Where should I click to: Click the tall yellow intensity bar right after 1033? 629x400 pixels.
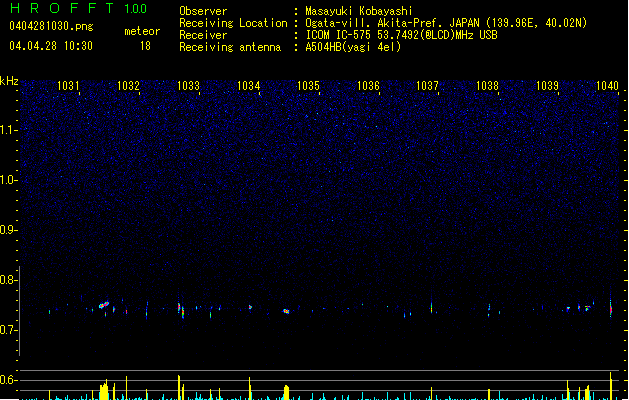179,387
